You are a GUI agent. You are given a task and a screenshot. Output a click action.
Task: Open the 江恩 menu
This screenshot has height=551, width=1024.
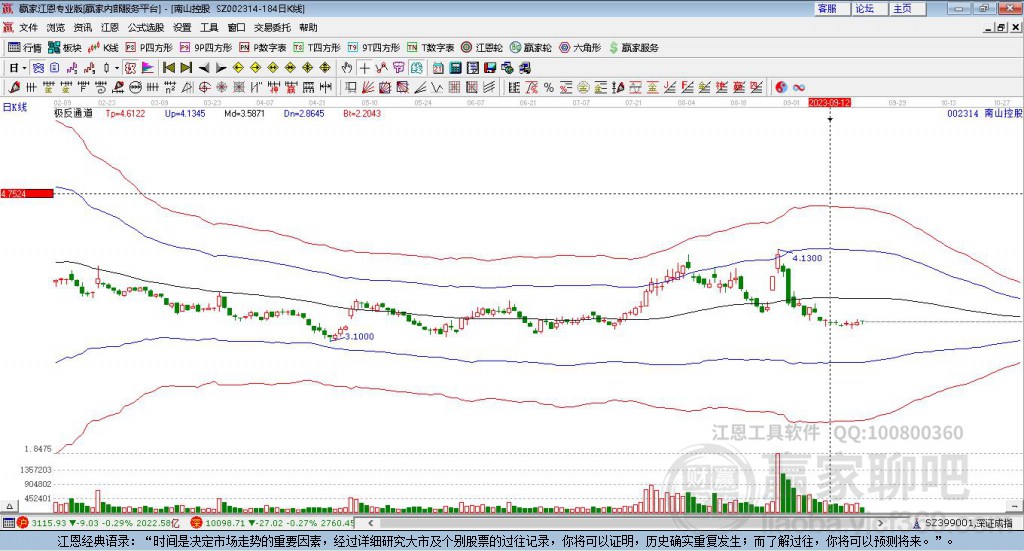point(110,27)
